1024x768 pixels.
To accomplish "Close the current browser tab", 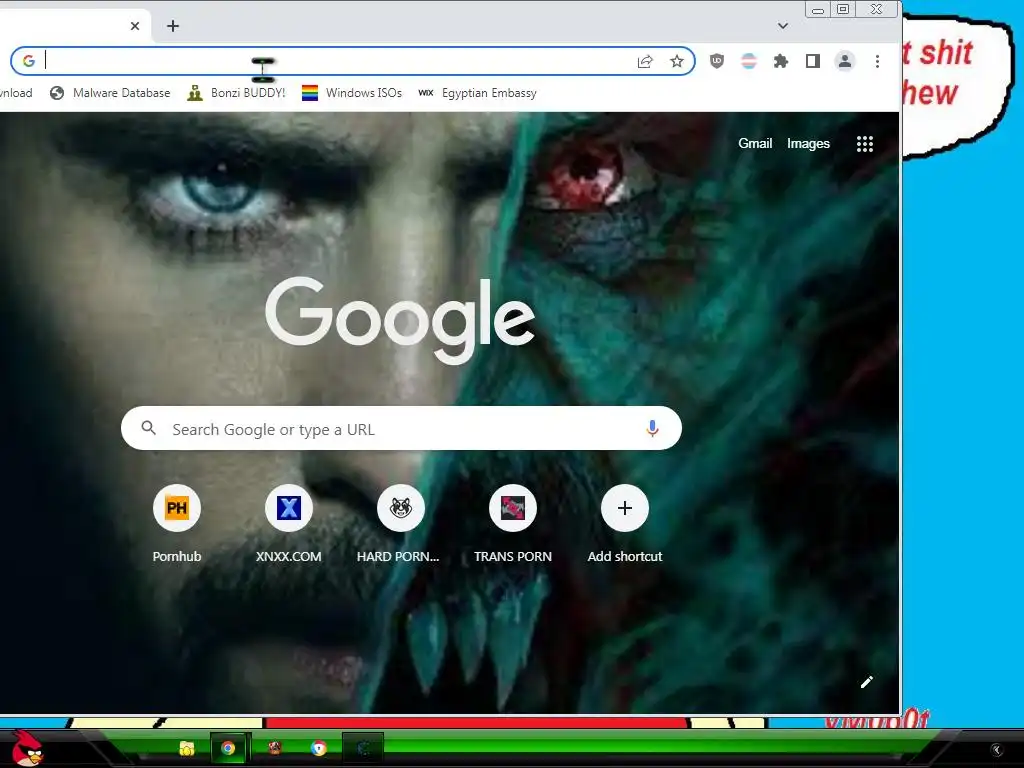I will click(135, 26).
